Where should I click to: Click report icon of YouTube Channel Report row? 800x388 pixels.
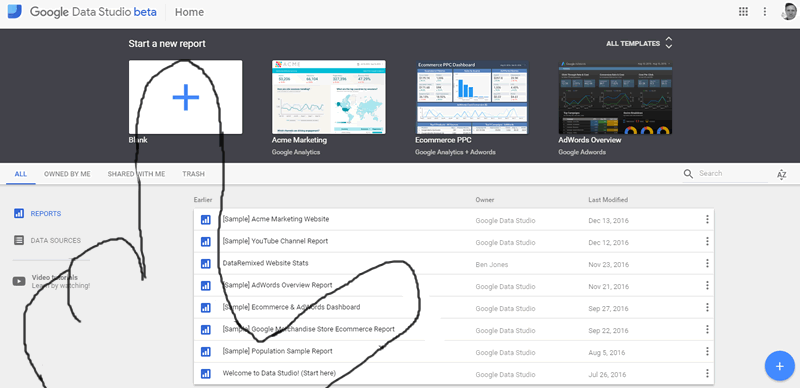(x=206, y=241)
